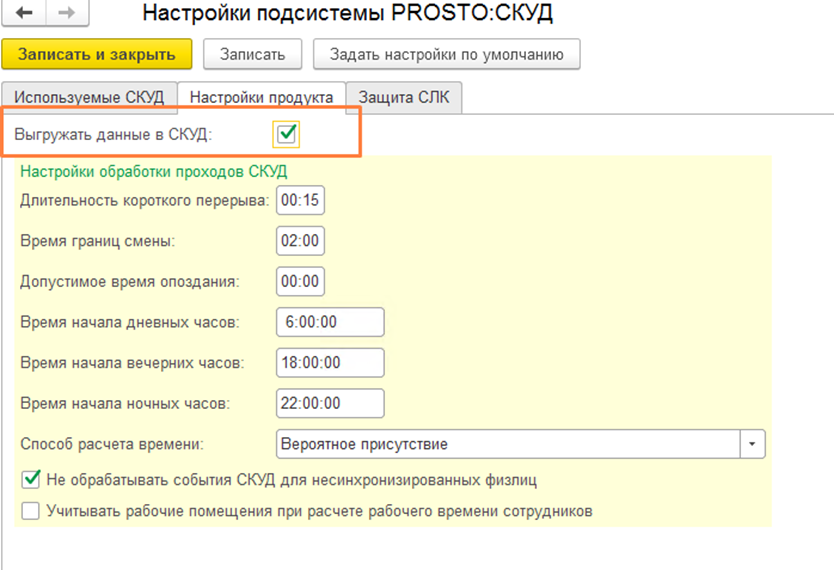Select the Настройки продукта tab

[x=261, y=98]
